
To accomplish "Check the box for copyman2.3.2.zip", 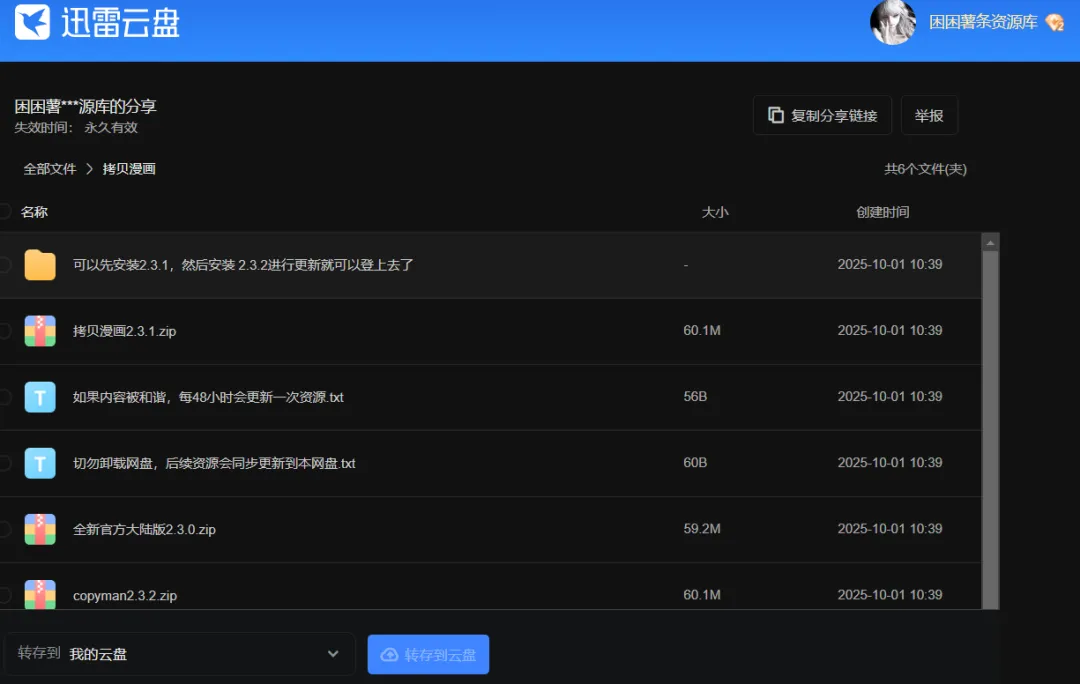I will [5, 595].
